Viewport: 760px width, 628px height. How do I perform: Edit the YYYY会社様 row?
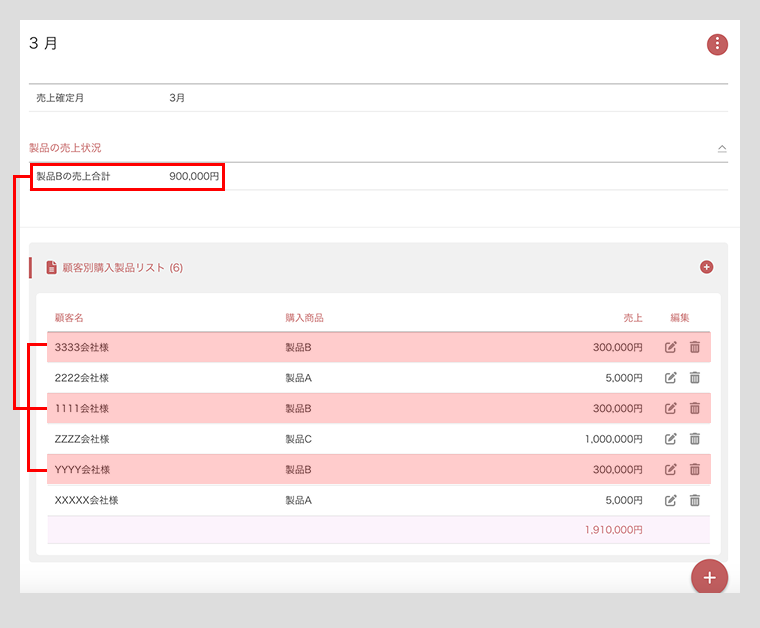(671, 469)
